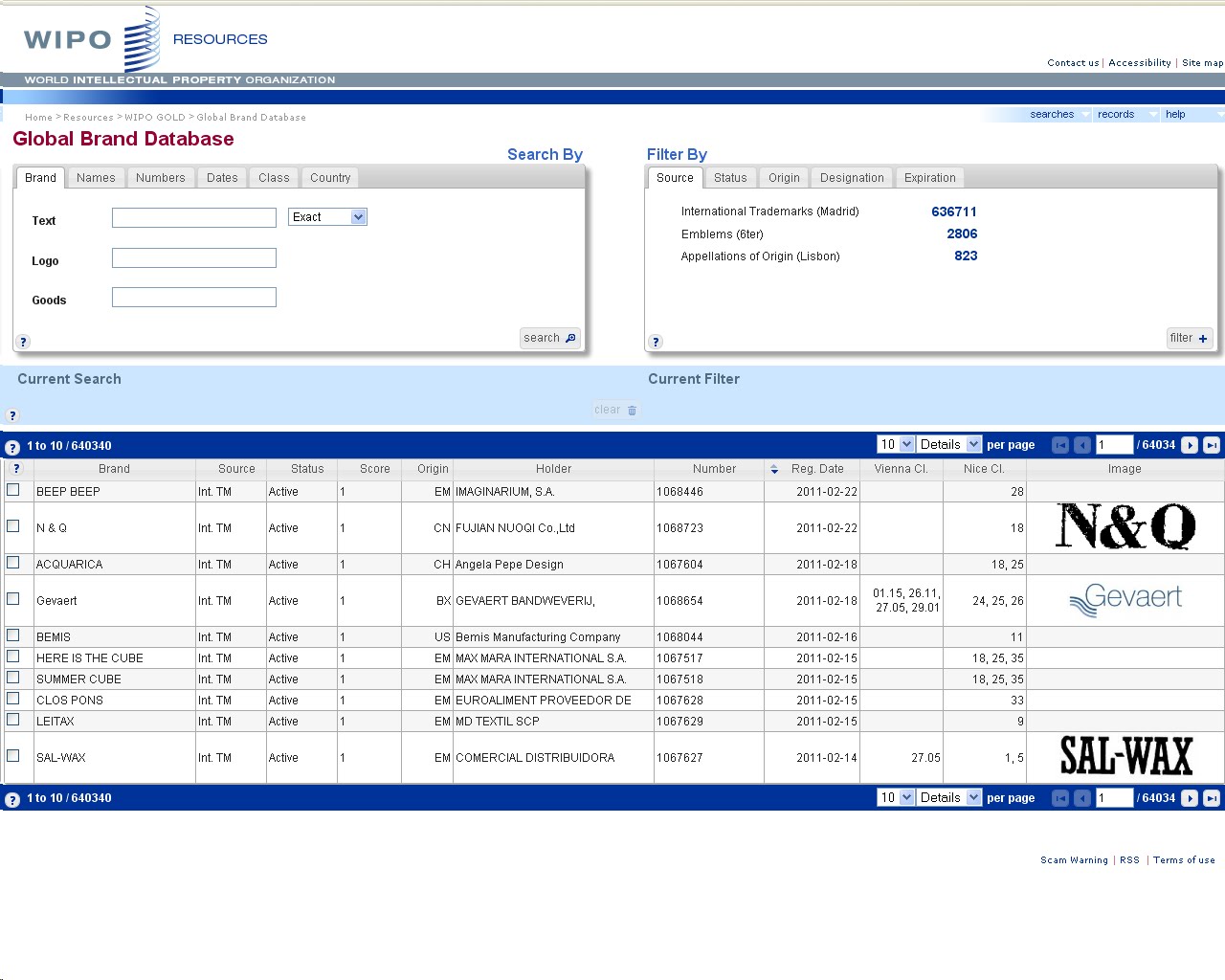Image resolution: width=1225 pixels, height=980 pixels.
Task: Open the results per page dropdown showing 10
Action: coord(894,444)
